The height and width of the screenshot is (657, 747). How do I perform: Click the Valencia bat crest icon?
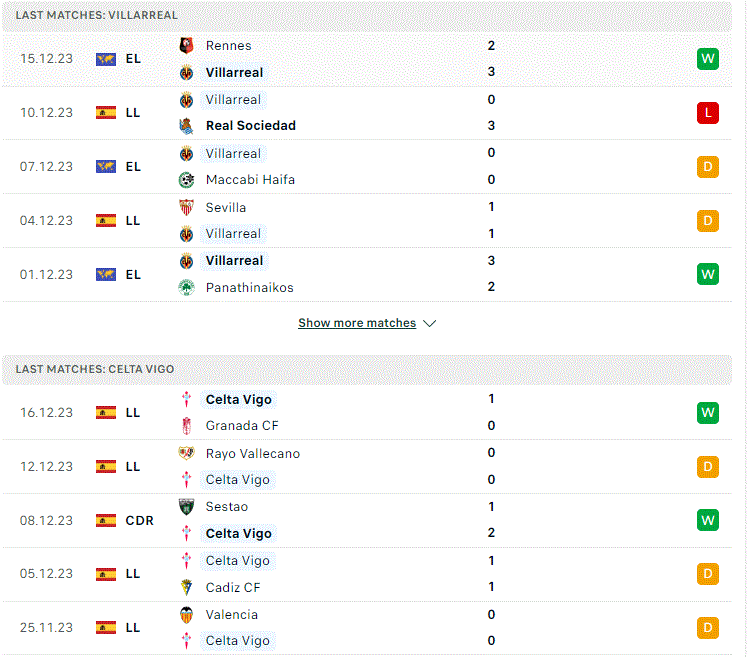click(186, 615)
